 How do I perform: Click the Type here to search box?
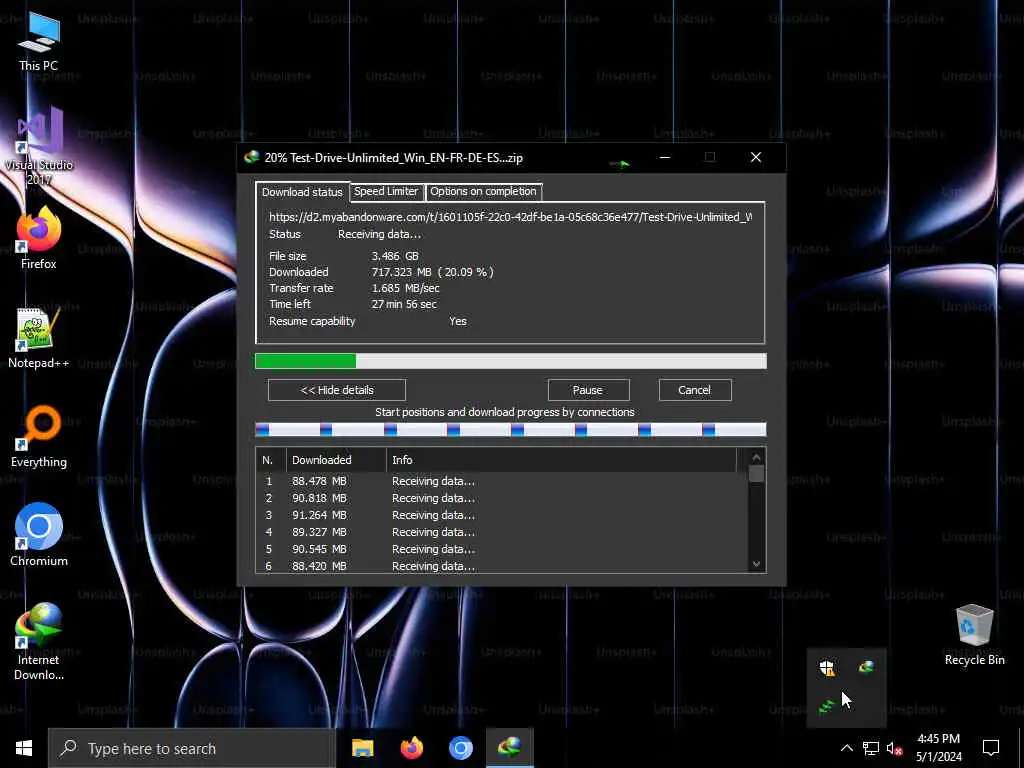tap(191, 748)
